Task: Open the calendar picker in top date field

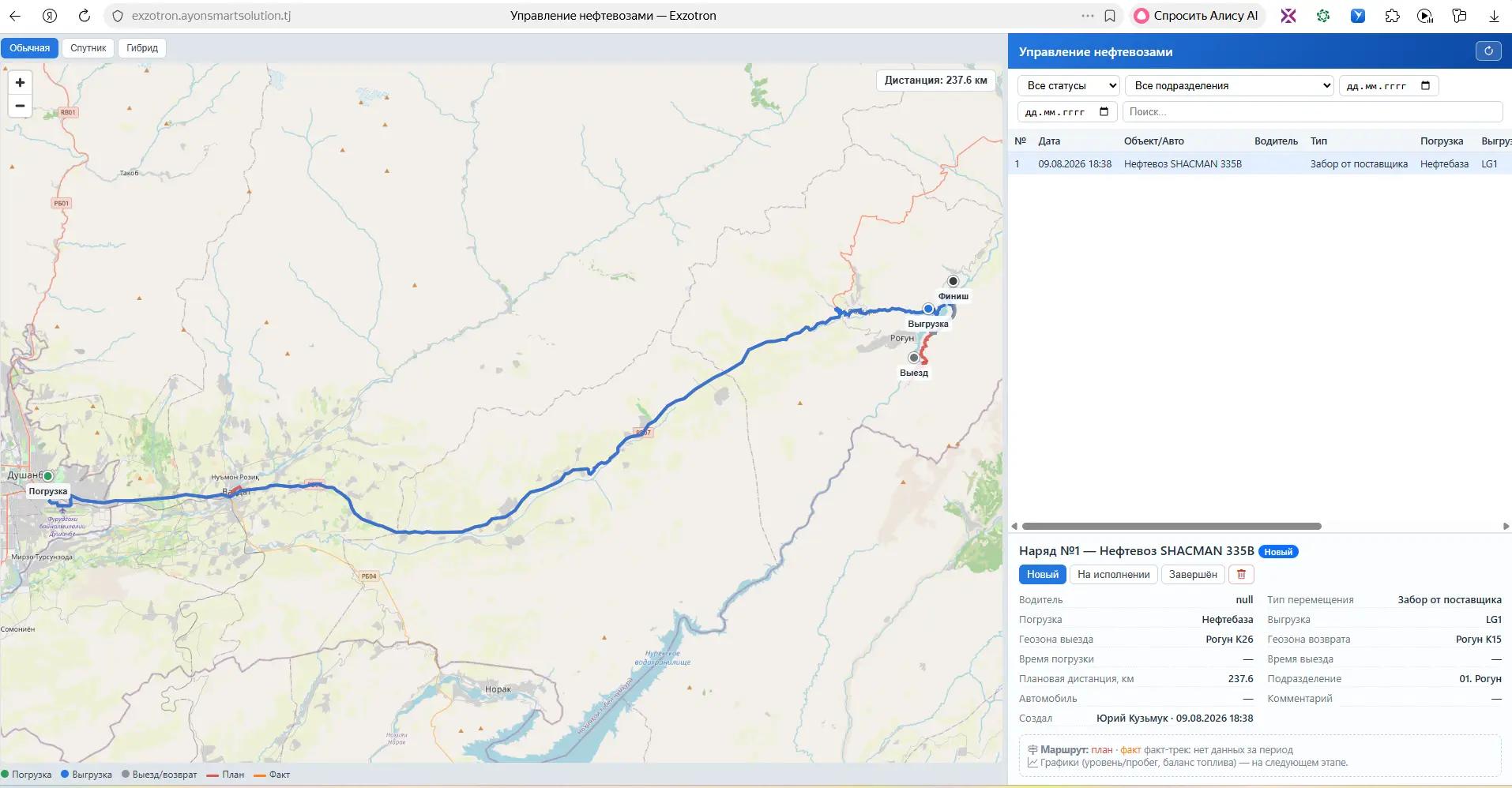Action: click(1425, 85)
